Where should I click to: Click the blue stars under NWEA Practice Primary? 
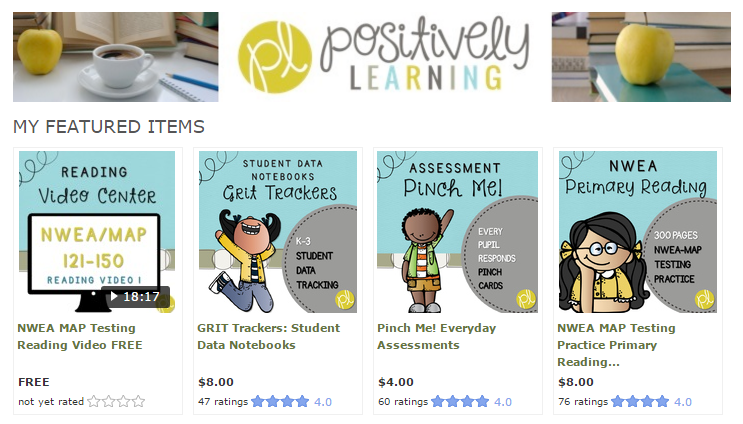coord(640,402)
